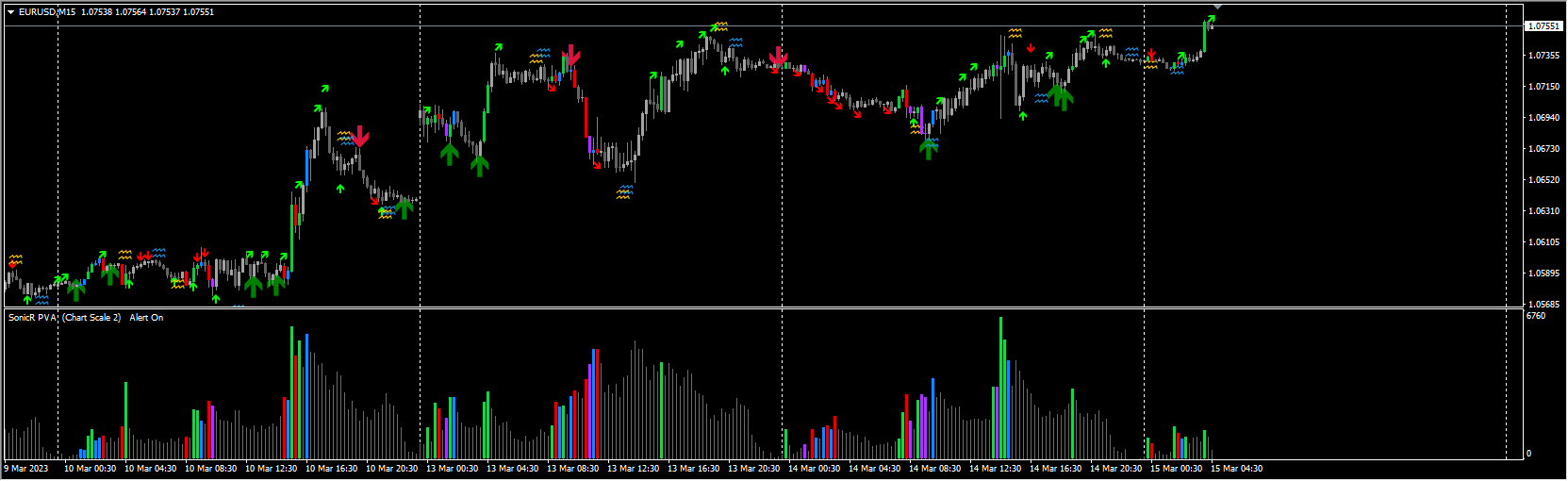This screenshot has width=1568, height=481.
Task: Click the 14 Mar 04:30 time label
Action: [875, 469]
